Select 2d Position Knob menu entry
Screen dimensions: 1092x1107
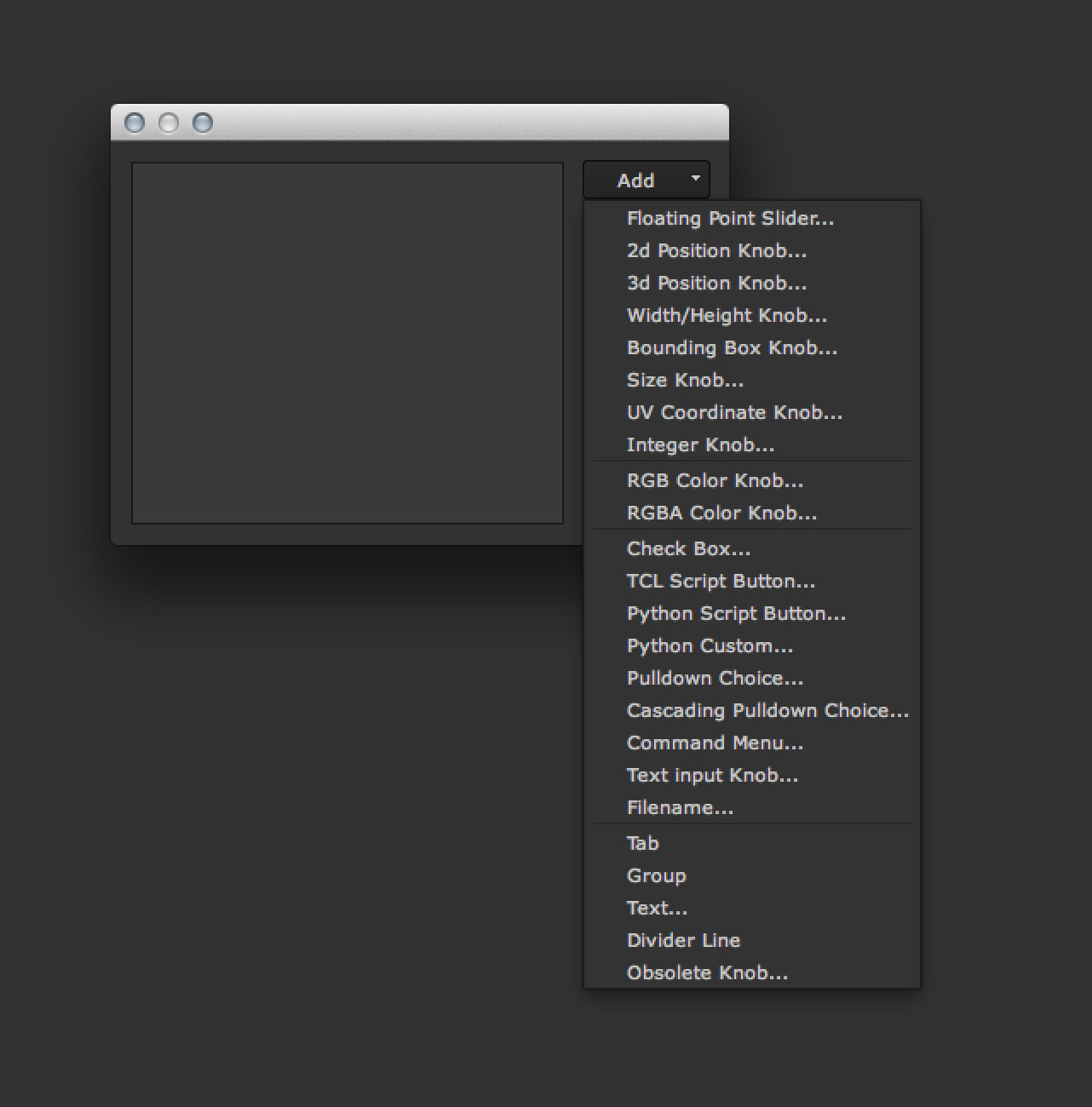[751, 251]
